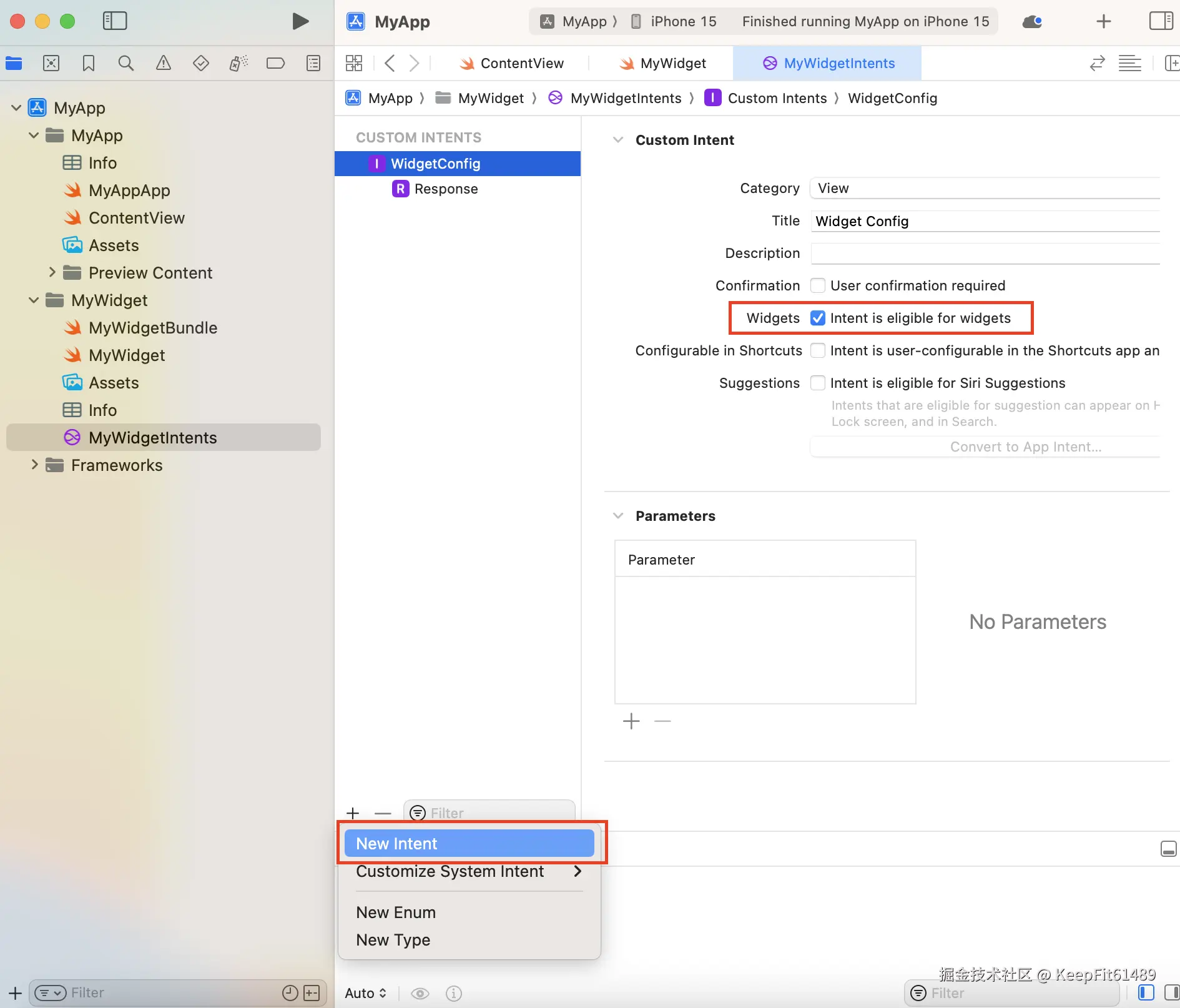Open the project navigator folder icon
The image size is (1180, 1008).
coord(14,63)
